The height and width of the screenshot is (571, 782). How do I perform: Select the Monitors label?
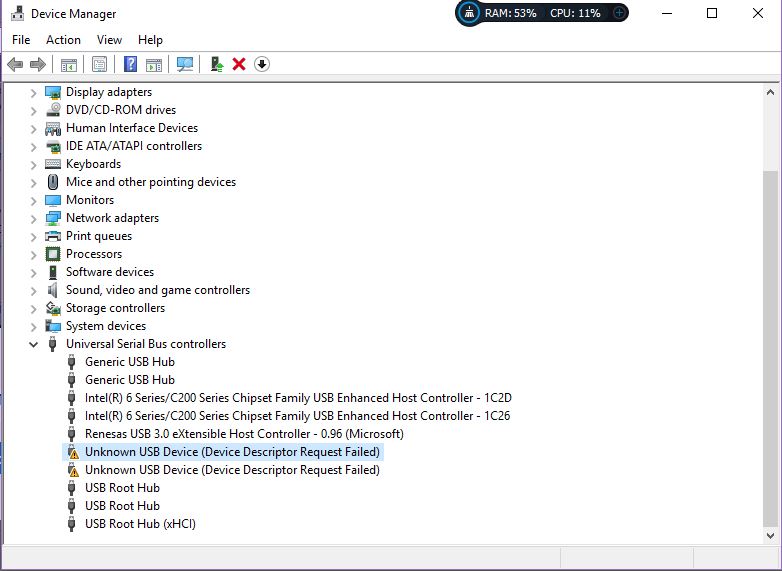pos(90,200)
